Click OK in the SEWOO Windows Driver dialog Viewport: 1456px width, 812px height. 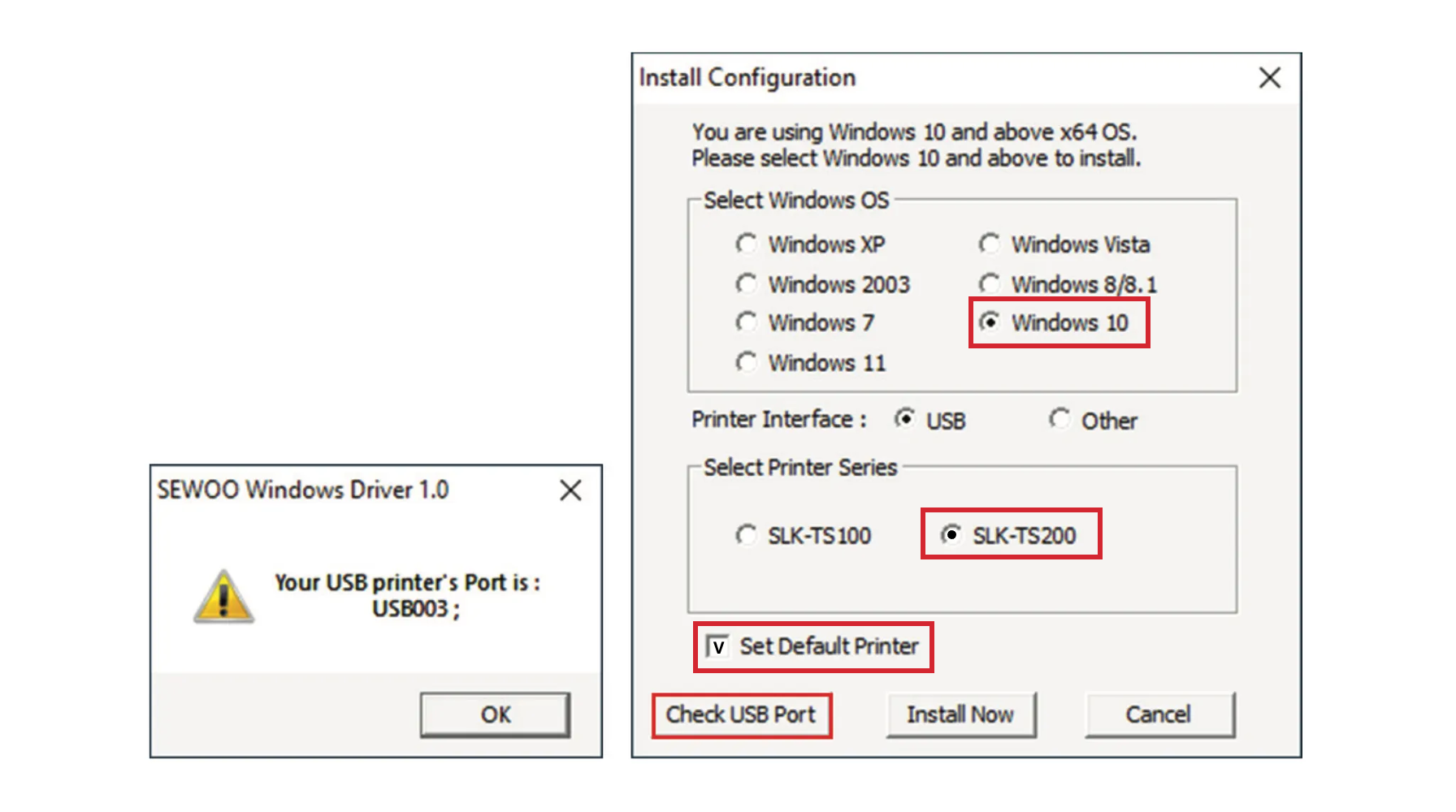[x=495, y=715]
